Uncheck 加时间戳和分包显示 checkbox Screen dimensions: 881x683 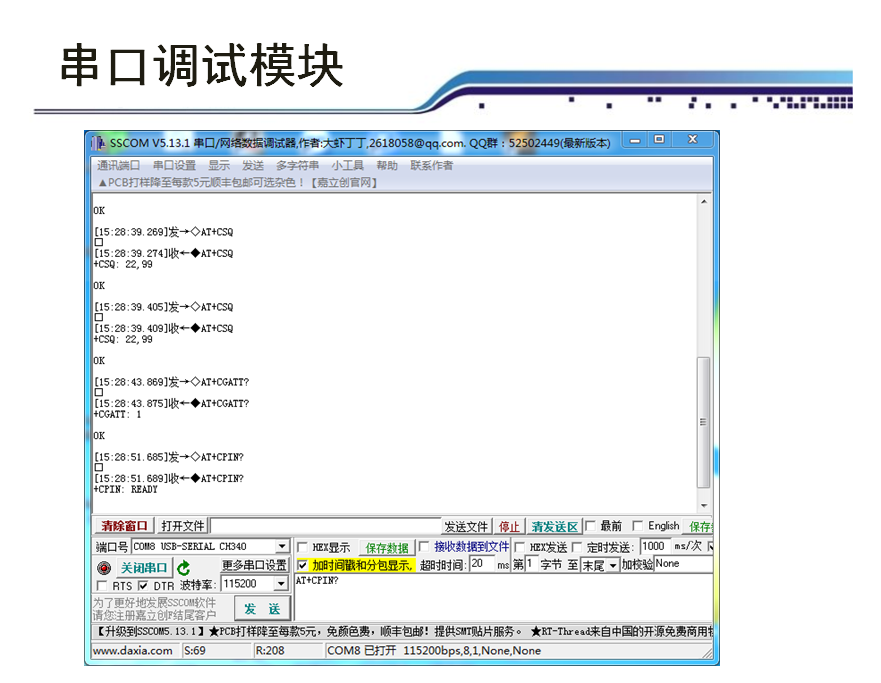[x=302, y=565]
